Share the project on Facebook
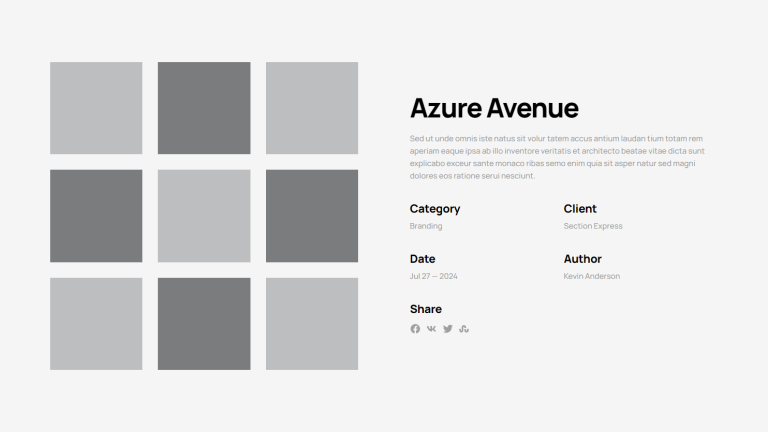The width and height of the screenshot is (768, 432). click(x=415, y=329)
